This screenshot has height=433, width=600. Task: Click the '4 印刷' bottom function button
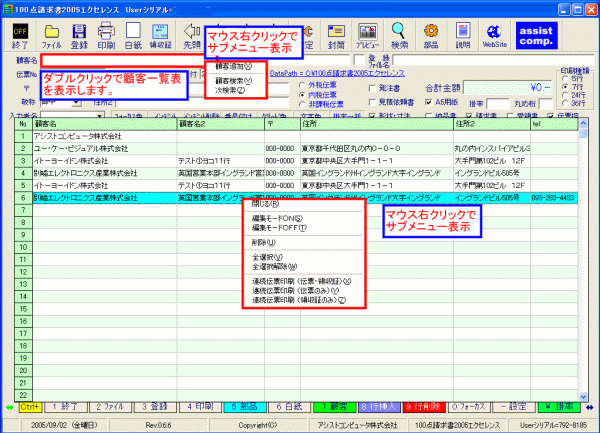[x=199, y=407]
